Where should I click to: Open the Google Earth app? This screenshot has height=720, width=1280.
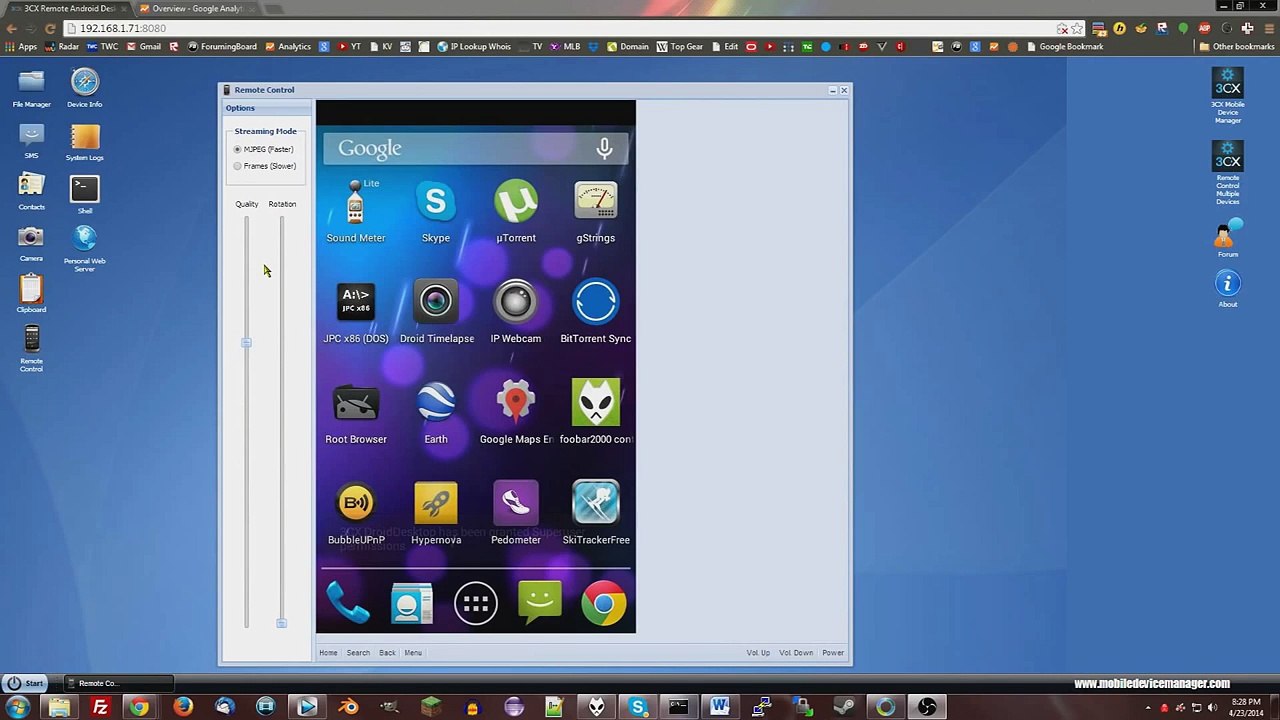(436, 413)
